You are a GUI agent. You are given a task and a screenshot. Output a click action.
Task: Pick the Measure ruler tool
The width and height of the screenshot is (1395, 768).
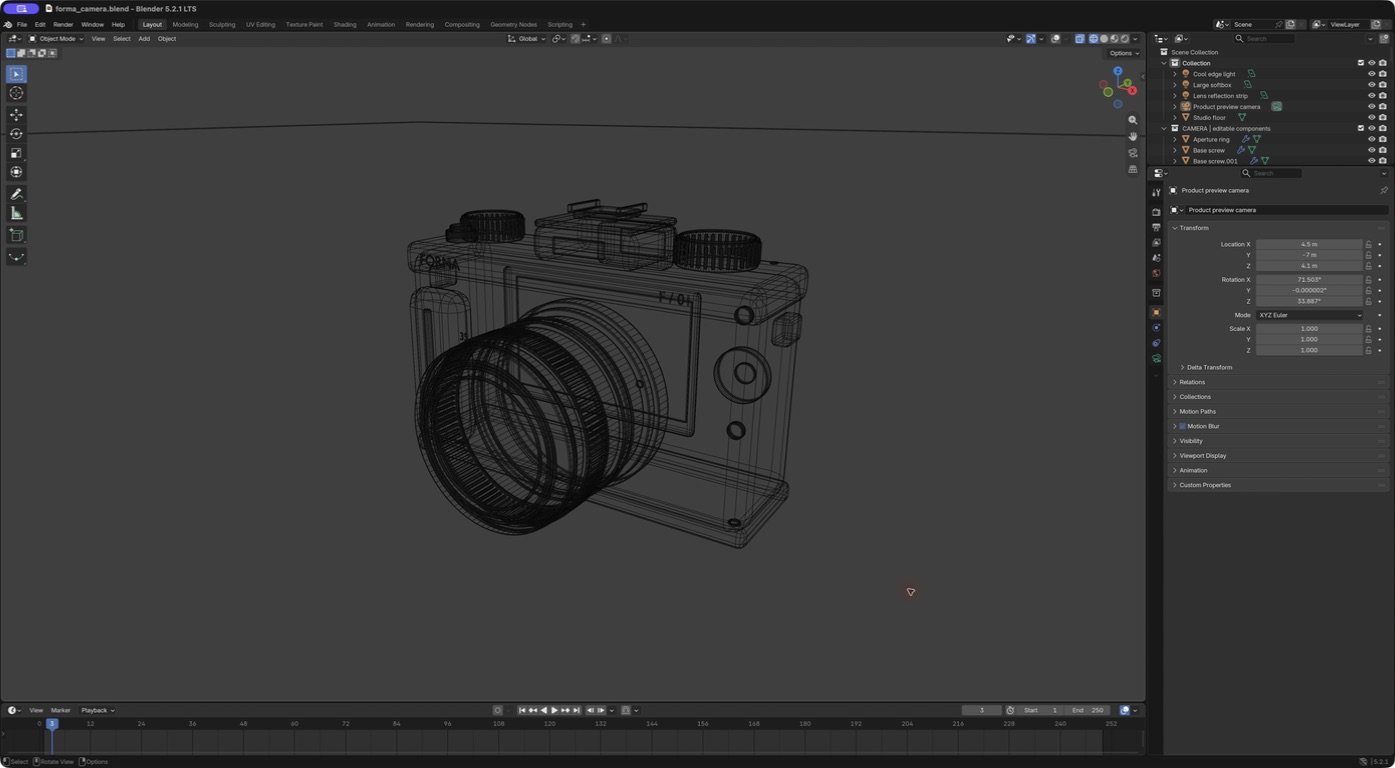point(16,213)
